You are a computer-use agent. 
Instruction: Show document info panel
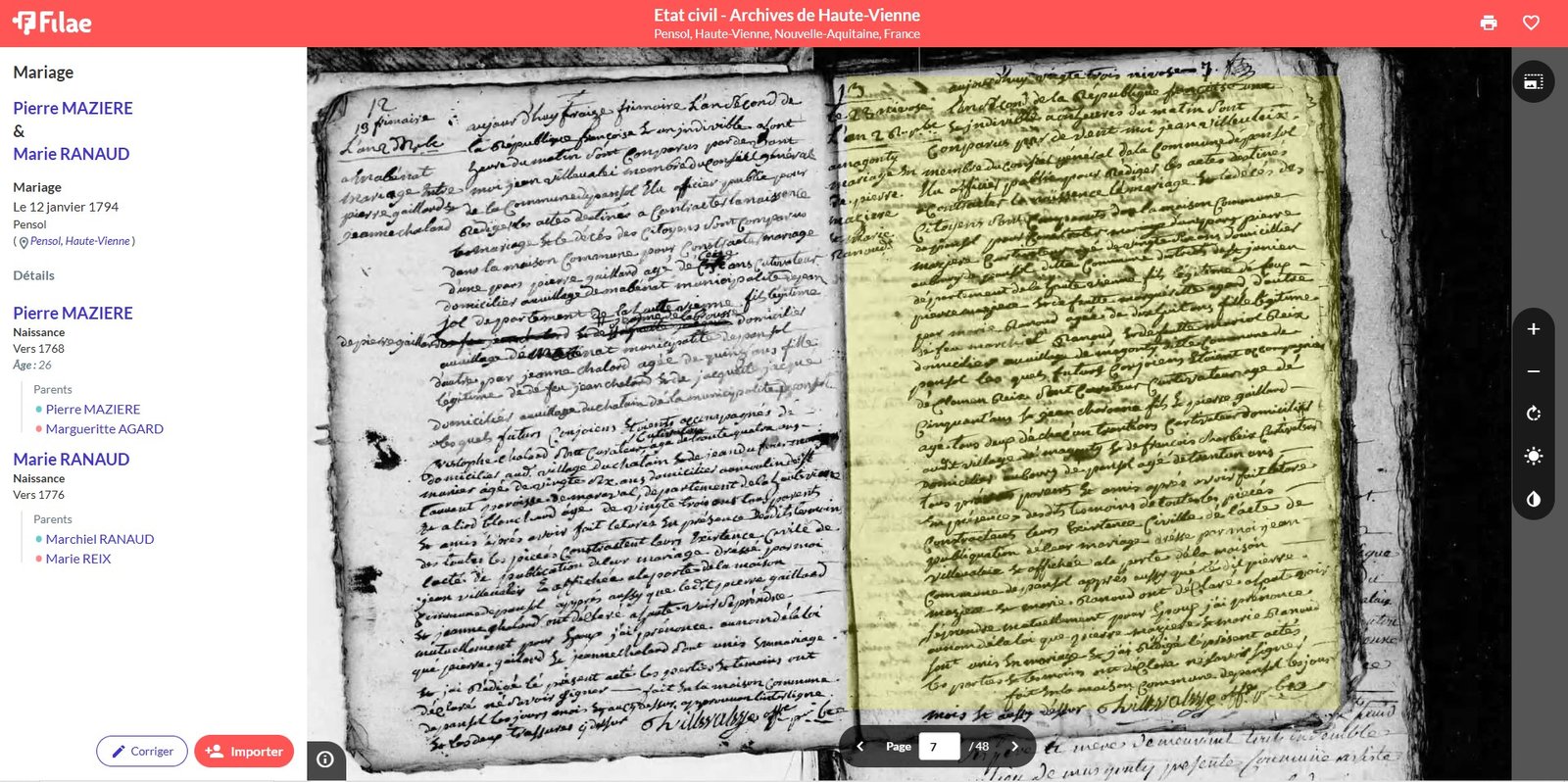[325, 758]
